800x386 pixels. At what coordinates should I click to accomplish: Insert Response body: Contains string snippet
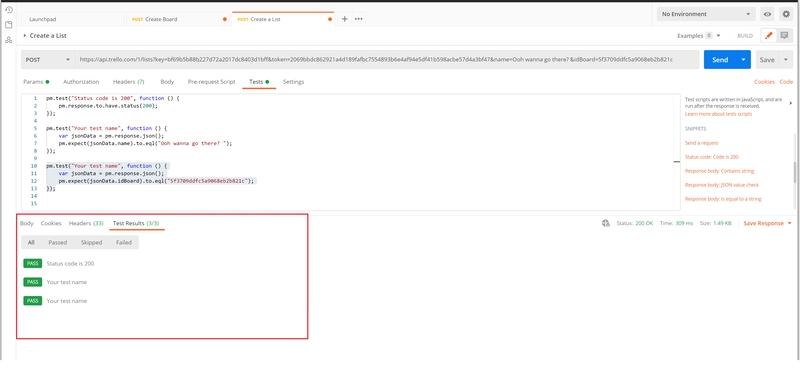click(719, 171)
